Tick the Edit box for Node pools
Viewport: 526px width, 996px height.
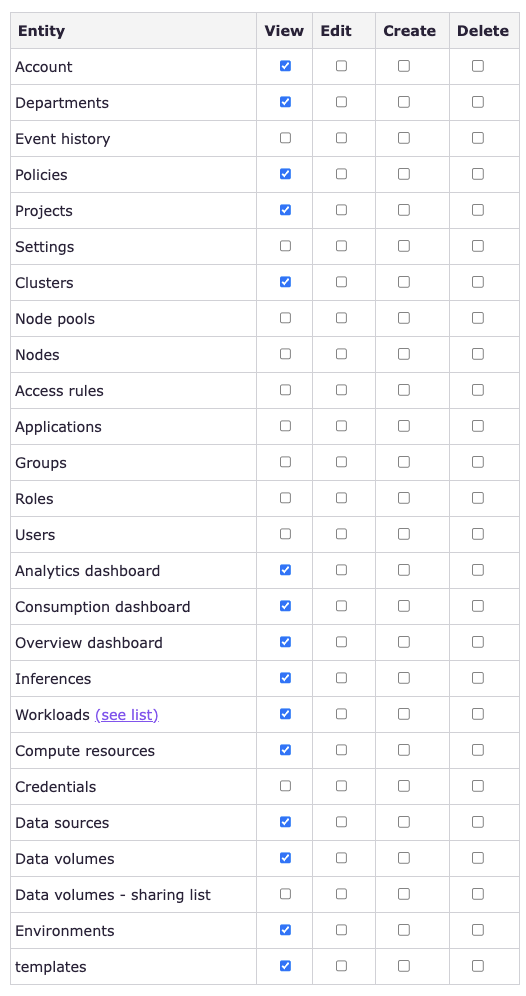point(342,318)
